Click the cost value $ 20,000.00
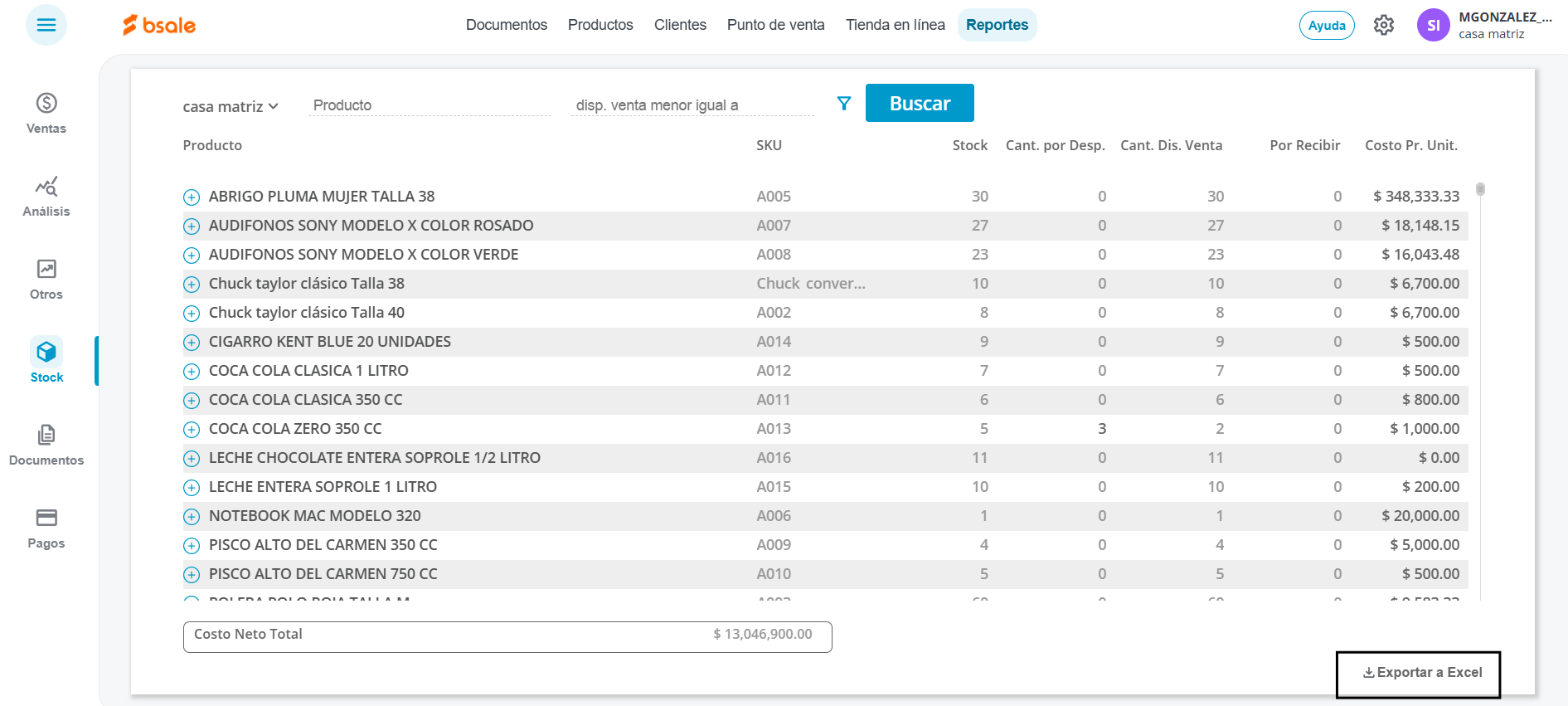 click(1420, 516)
